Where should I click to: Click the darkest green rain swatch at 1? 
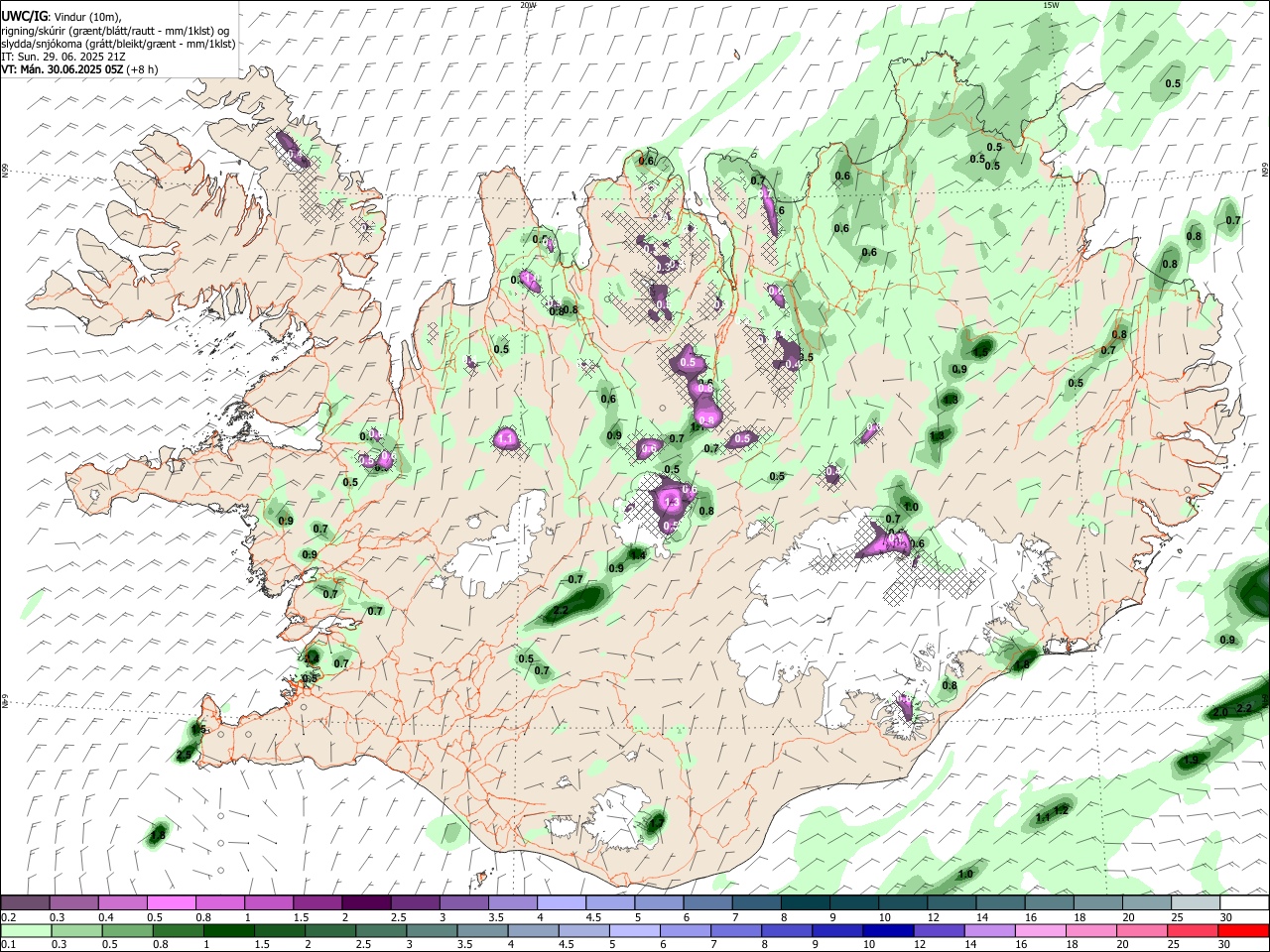[228, 930]
